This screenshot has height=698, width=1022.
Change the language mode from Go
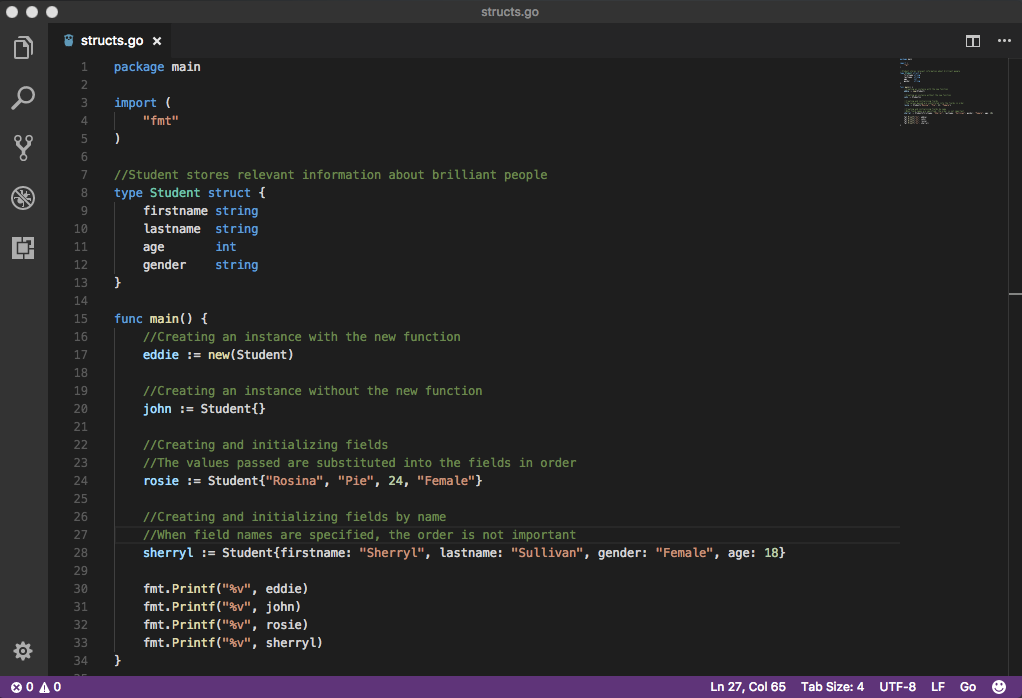pyautogui.click(x=967, y=687)
